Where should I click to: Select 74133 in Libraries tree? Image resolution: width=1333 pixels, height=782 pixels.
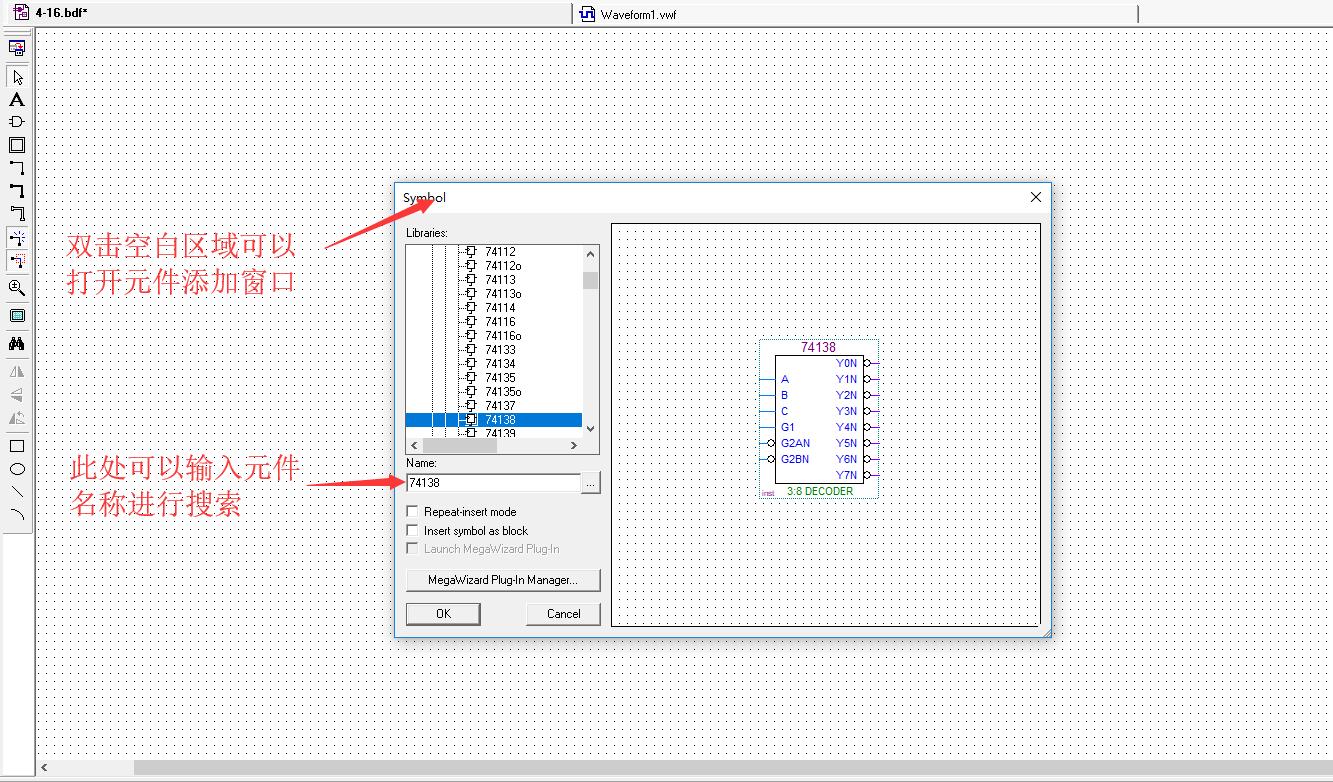coord(500,350)
